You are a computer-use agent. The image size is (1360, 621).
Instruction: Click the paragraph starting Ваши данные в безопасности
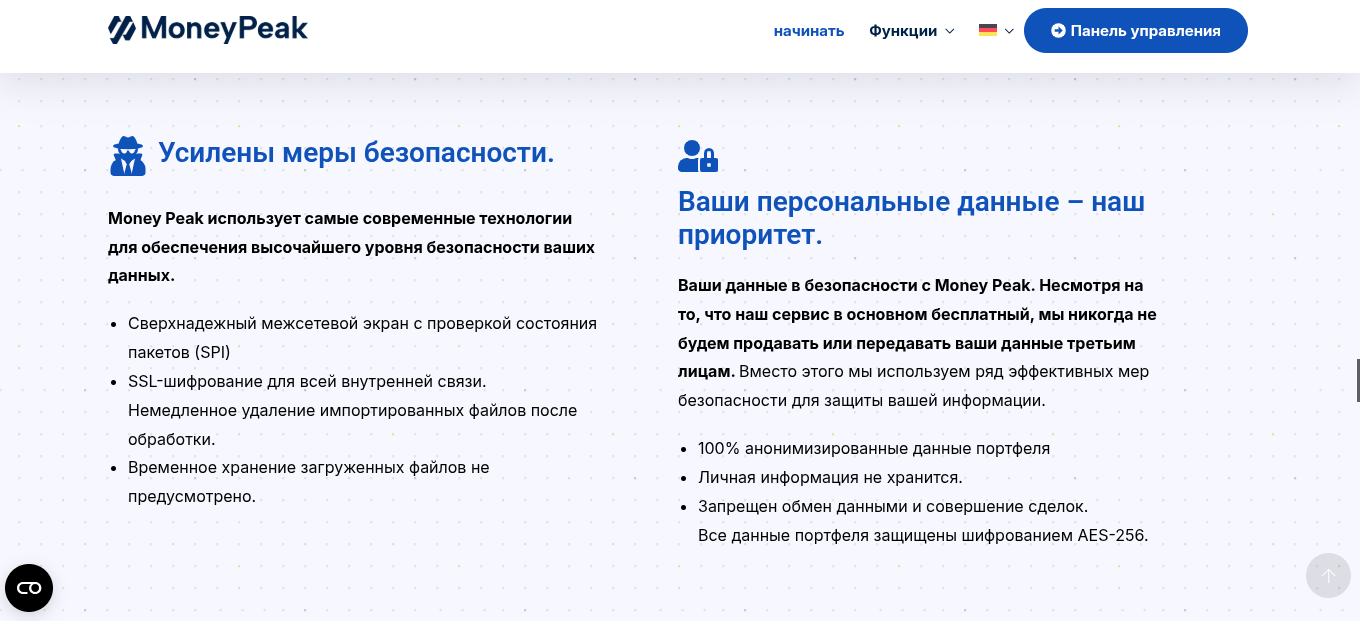(917, 343)
